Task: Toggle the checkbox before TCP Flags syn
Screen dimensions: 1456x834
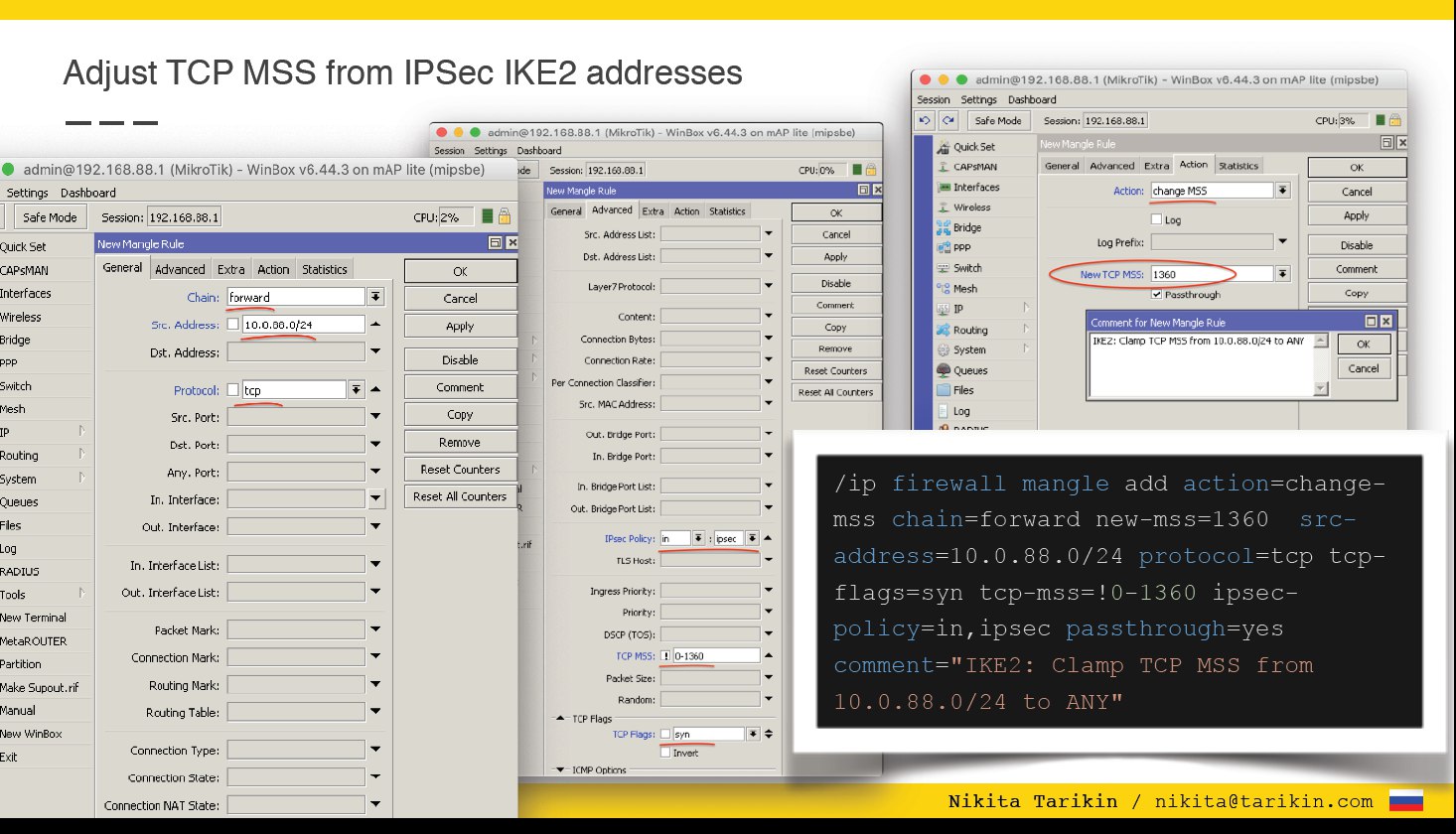Action: point(666,734)
